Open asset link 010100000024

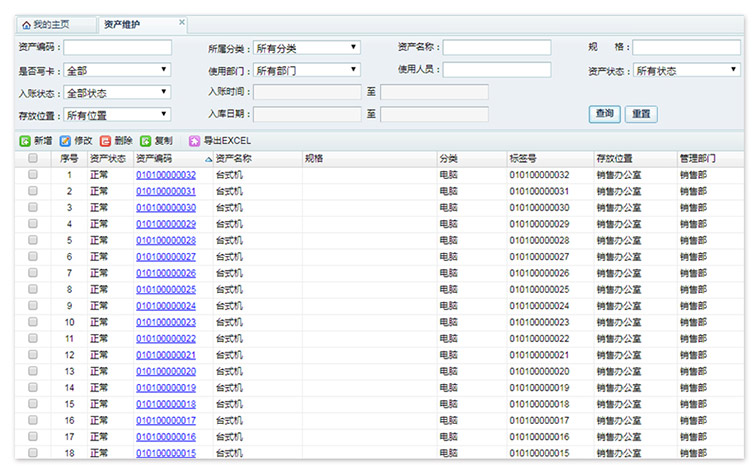166,306
